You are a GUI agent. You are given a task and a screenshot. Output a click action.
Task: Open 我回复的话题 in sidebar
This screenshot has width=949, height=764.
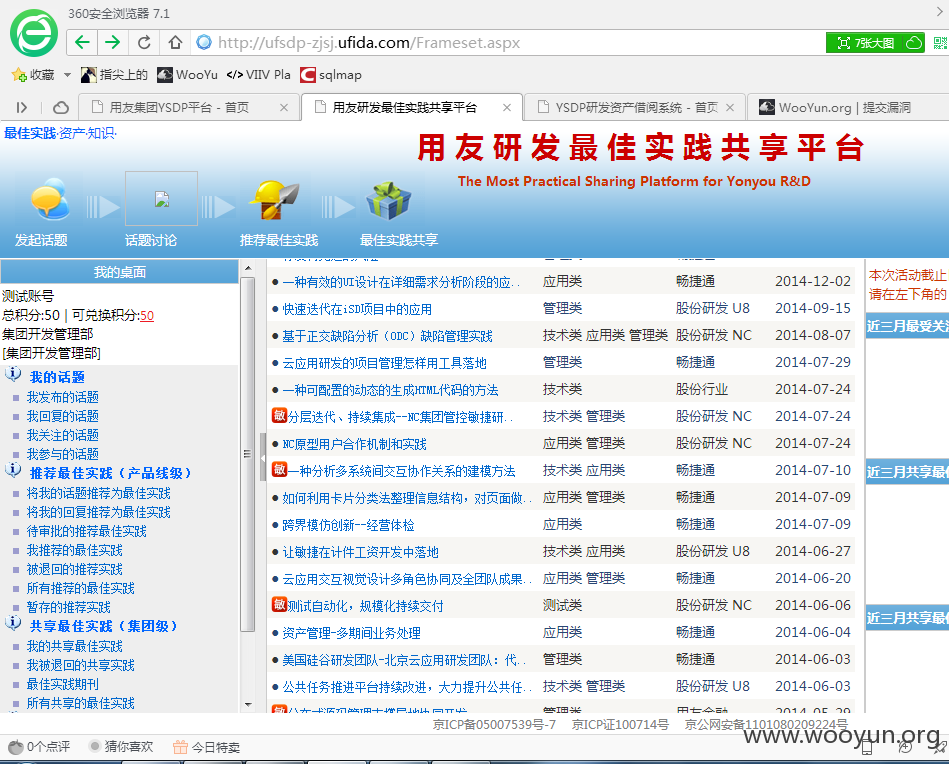coord(62,416)
